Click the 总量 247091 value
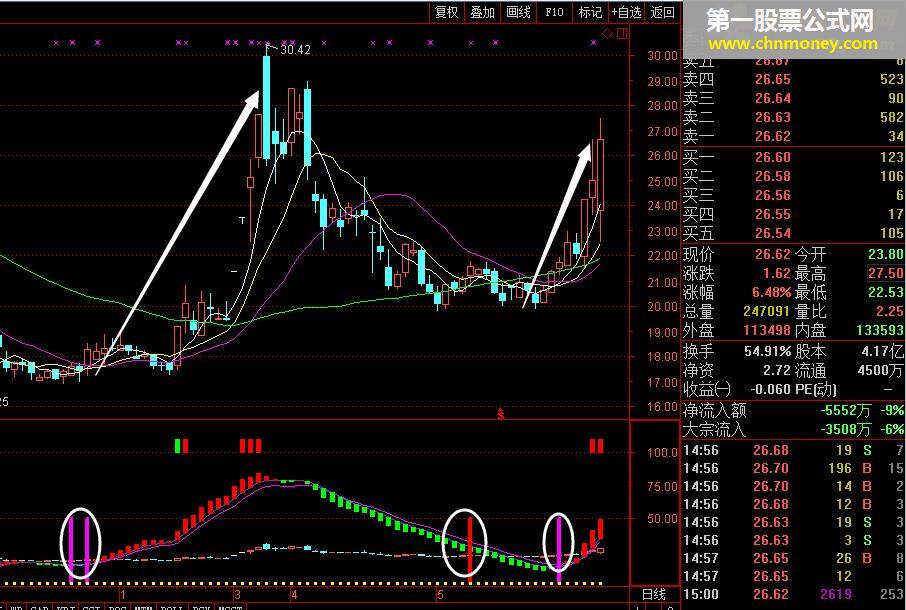The height and width of the screenshot is (610, 906). (766, 311)
